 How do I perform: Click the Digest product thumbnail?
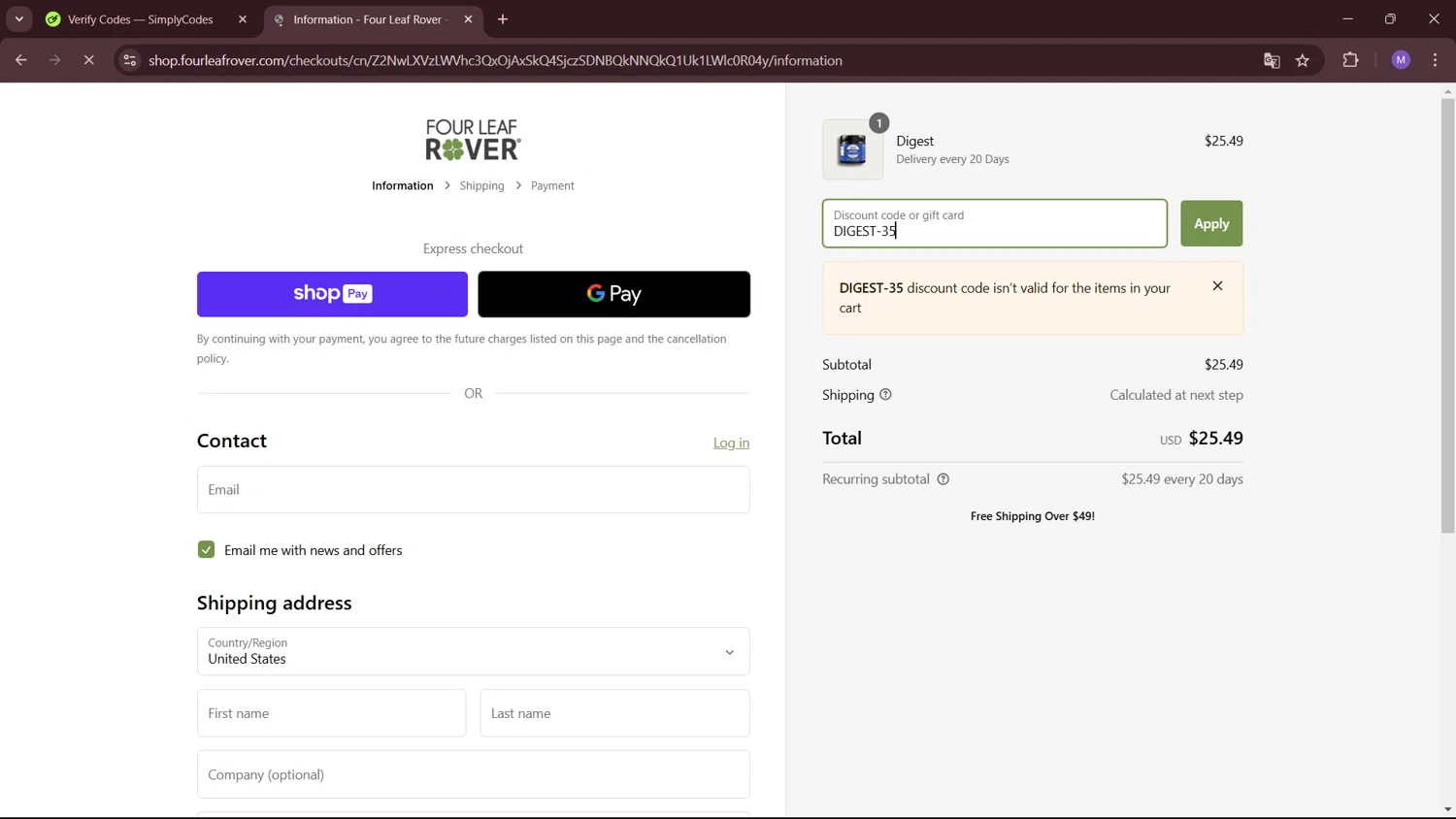852,149
